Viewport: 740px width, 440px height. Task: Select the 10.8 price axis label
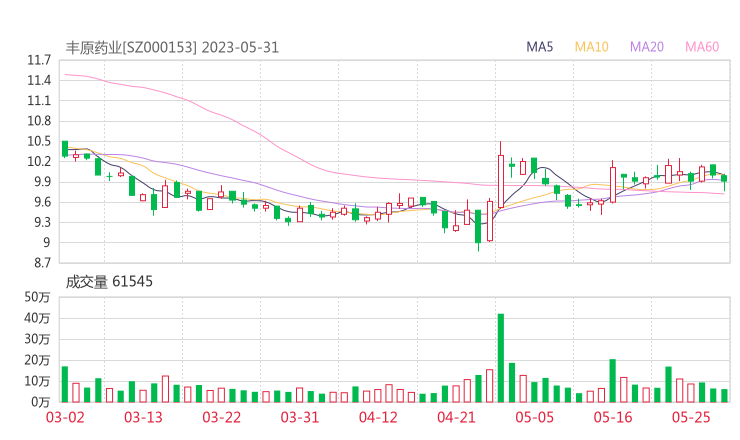tap(39, 121)
